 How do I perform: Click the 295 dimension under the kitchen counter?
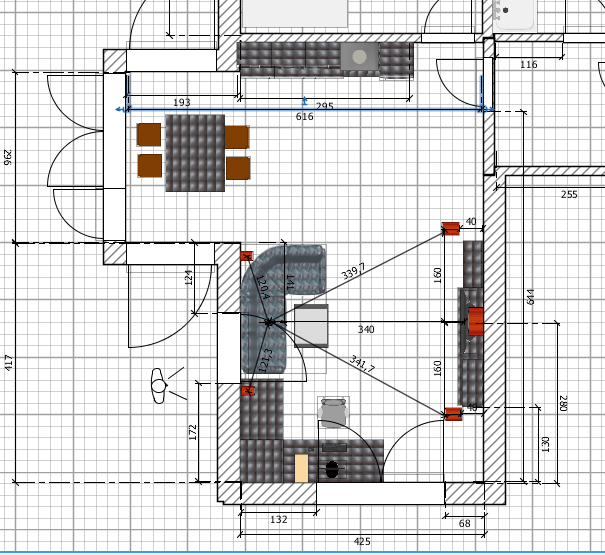[325, 104]
